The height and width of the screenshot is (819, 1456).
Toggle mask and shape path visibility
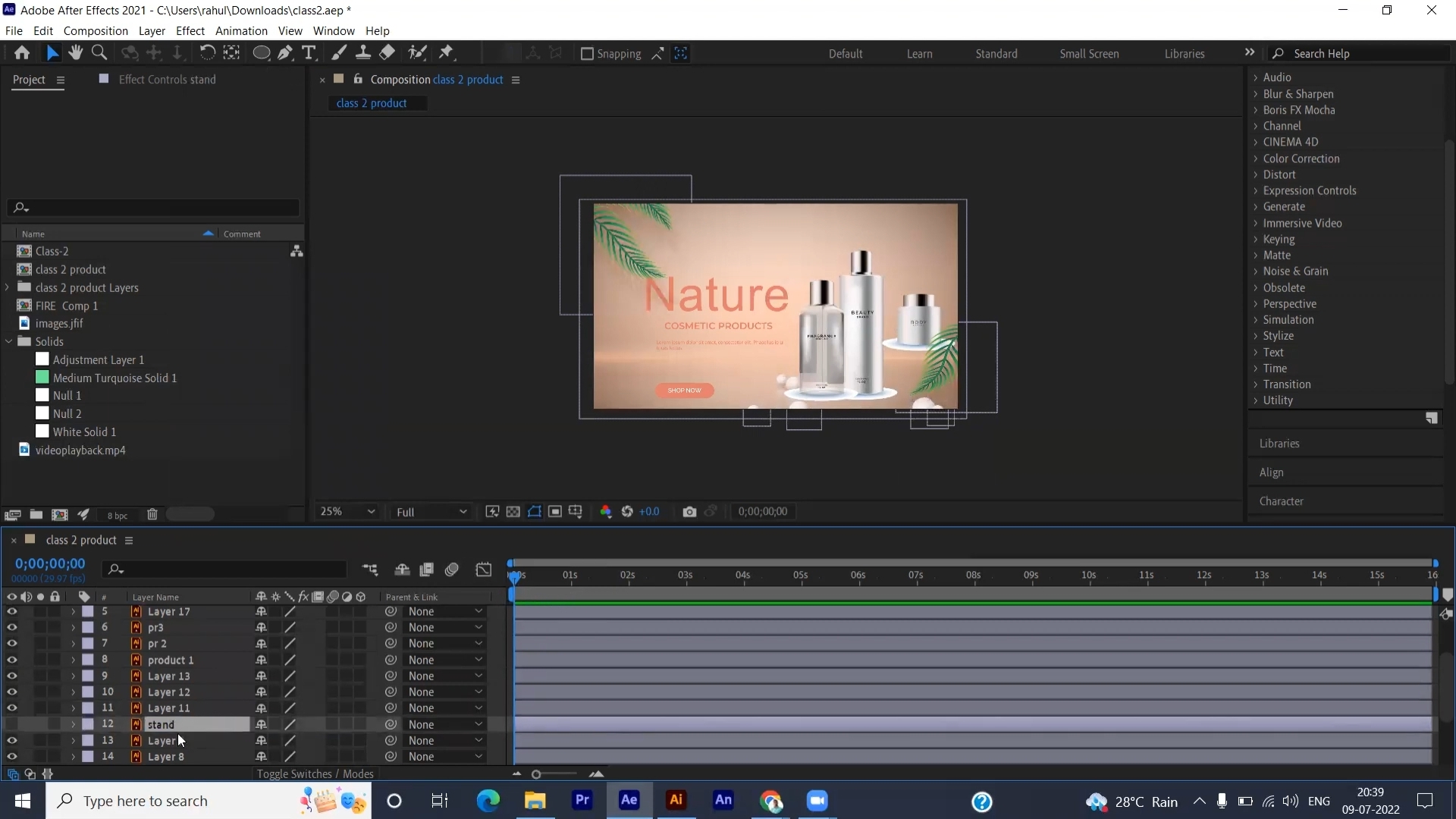click(535, 512)
